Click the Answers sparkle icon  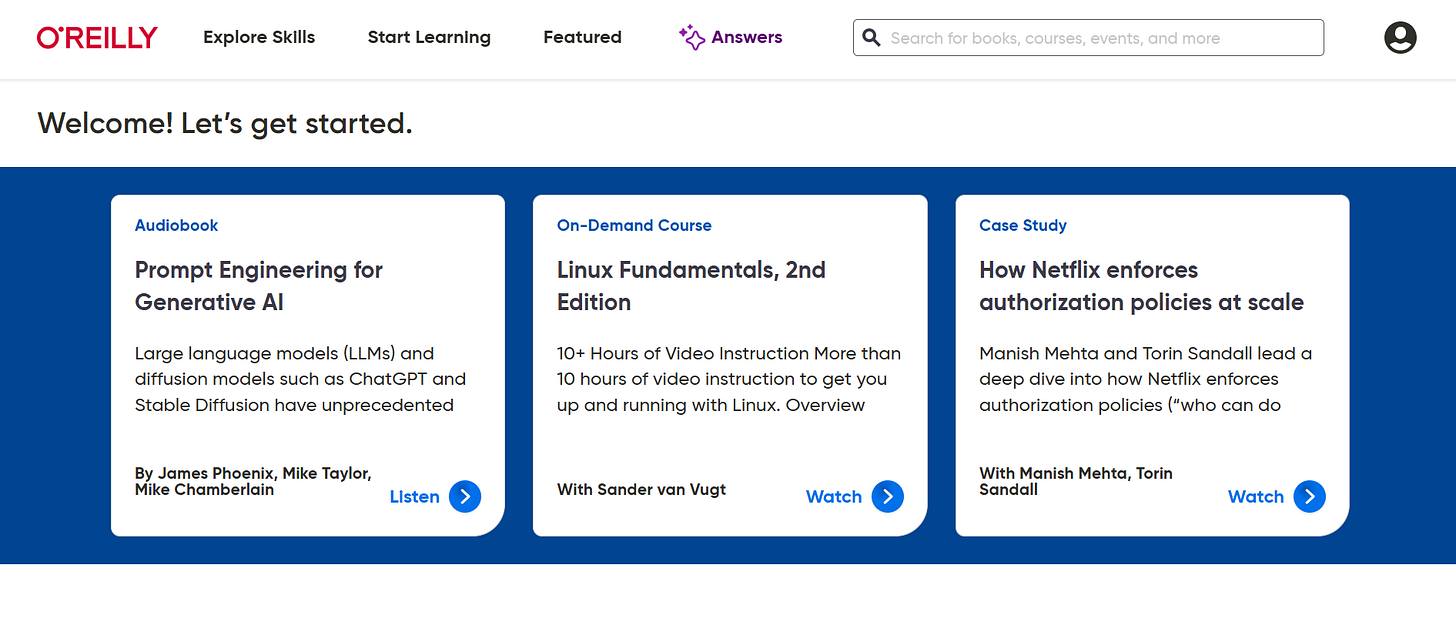pos(691,38)
